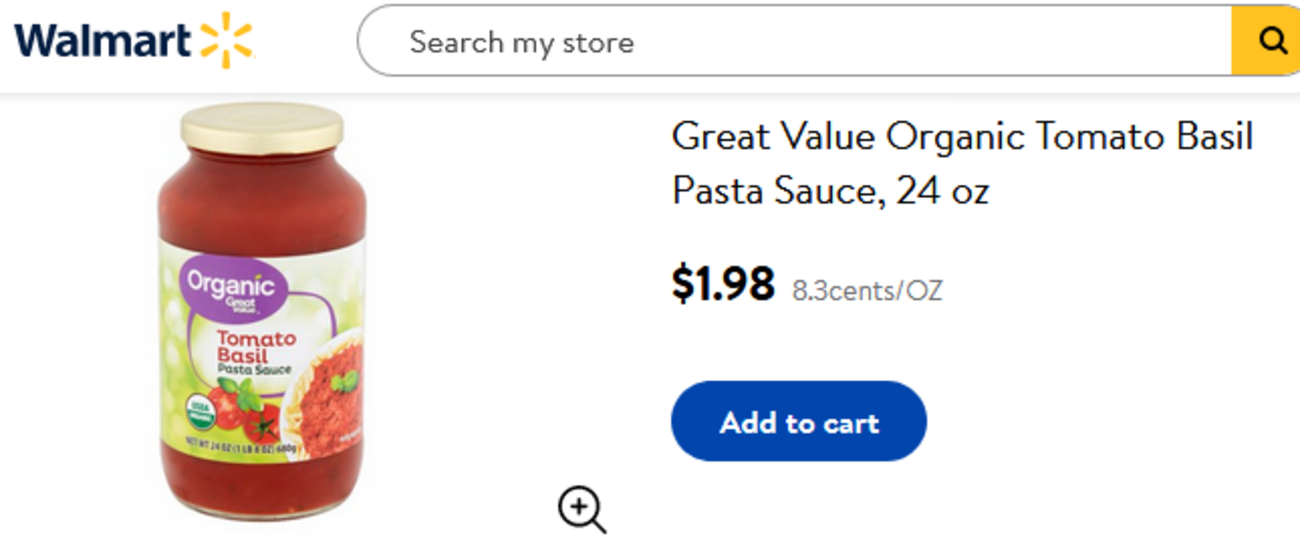This screenshot has width=1300, height=546.
Task: Click the red "Tomato Basil" text on jar
Action: pyautogui.click(x=256, y=347)
